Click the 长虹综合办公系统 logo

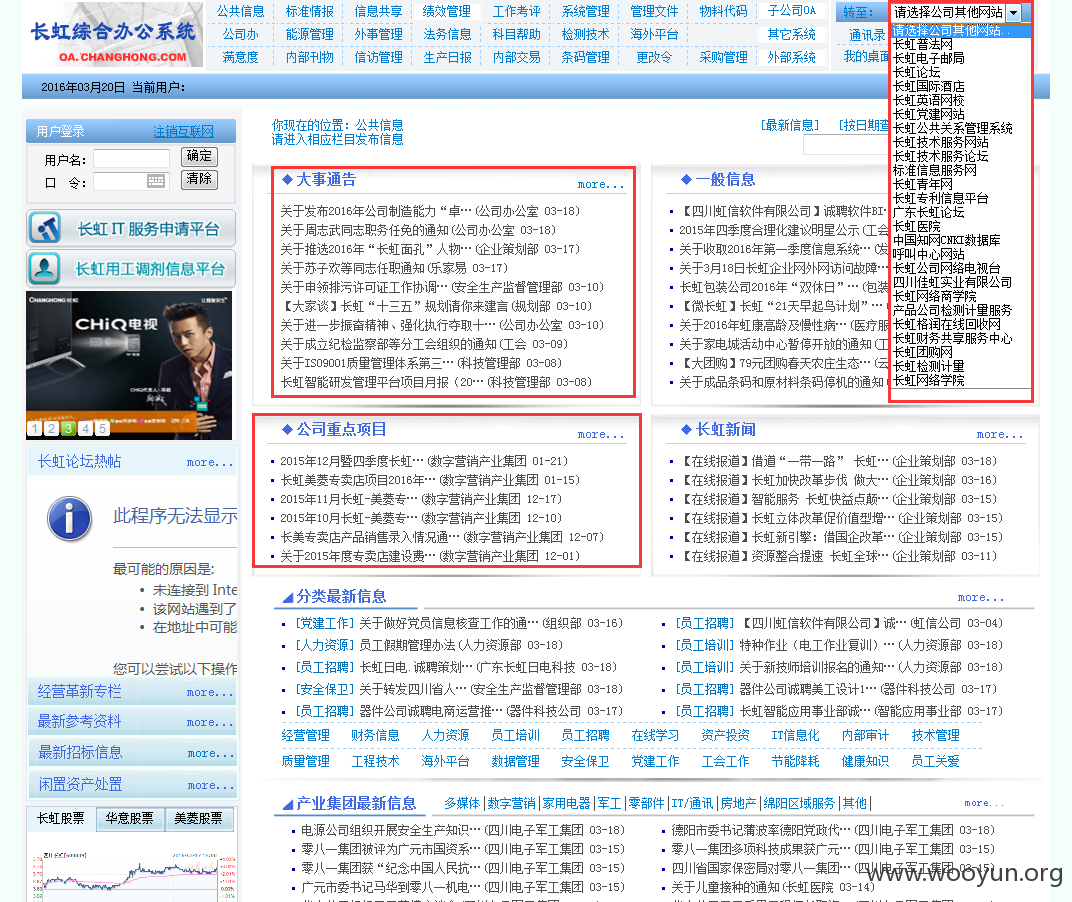point(113,35)
